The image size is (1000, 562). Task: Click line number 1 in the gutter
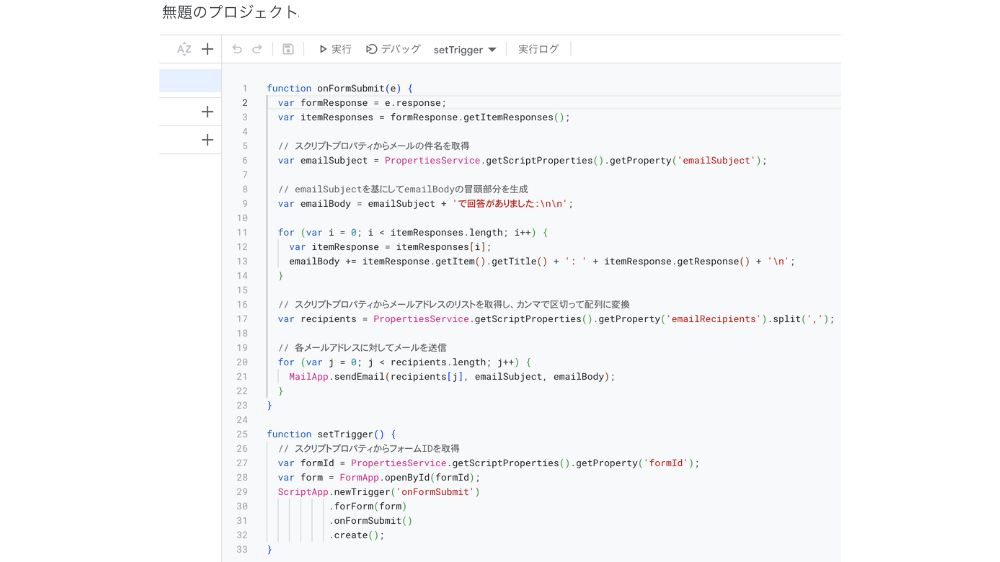coord(244,88)
